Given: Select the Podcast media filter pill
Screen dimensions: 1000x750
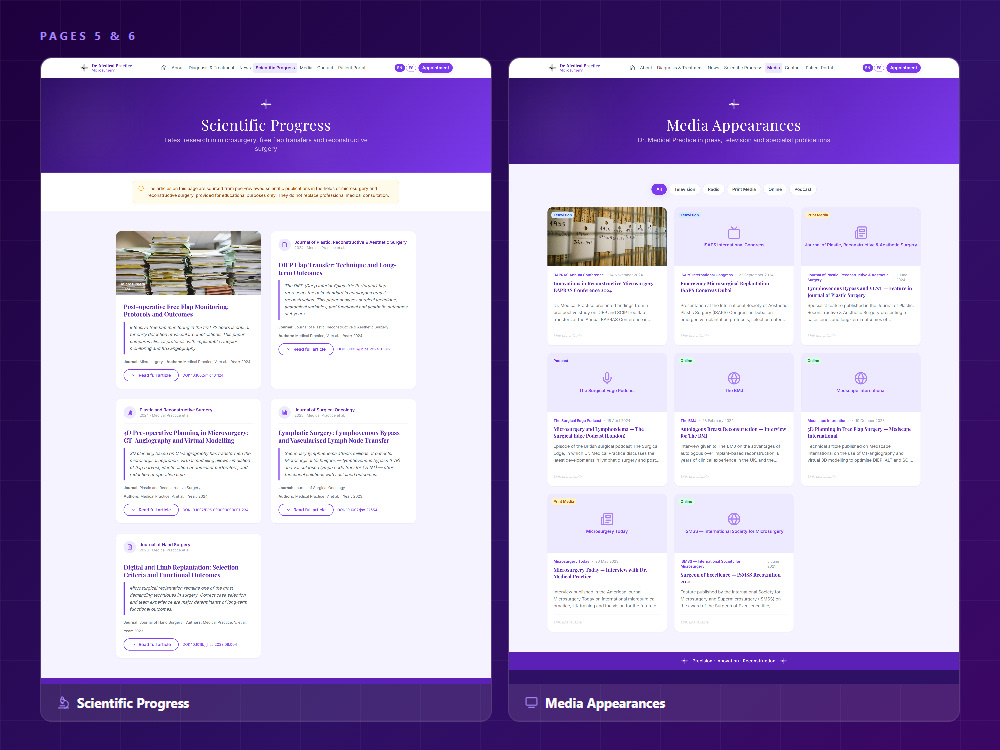Looking at the screenshot, I should (x=803, y=189).
